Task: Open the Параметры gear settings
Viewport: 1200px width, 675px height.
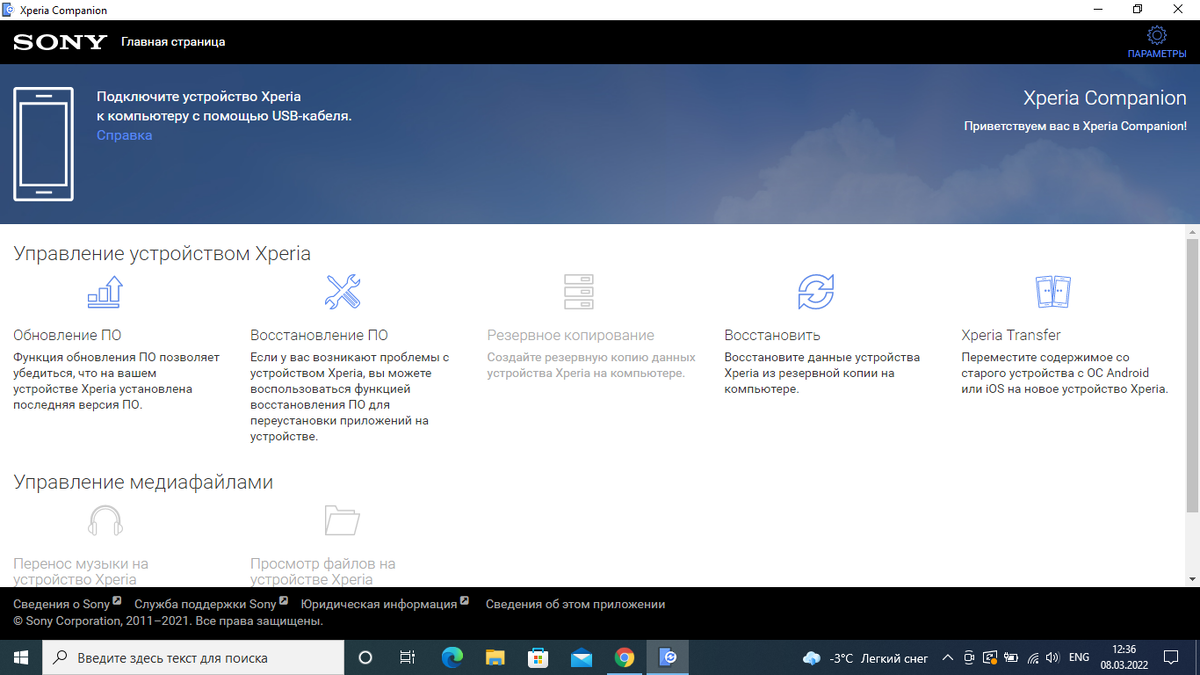Action: [x=1156, y=43]
